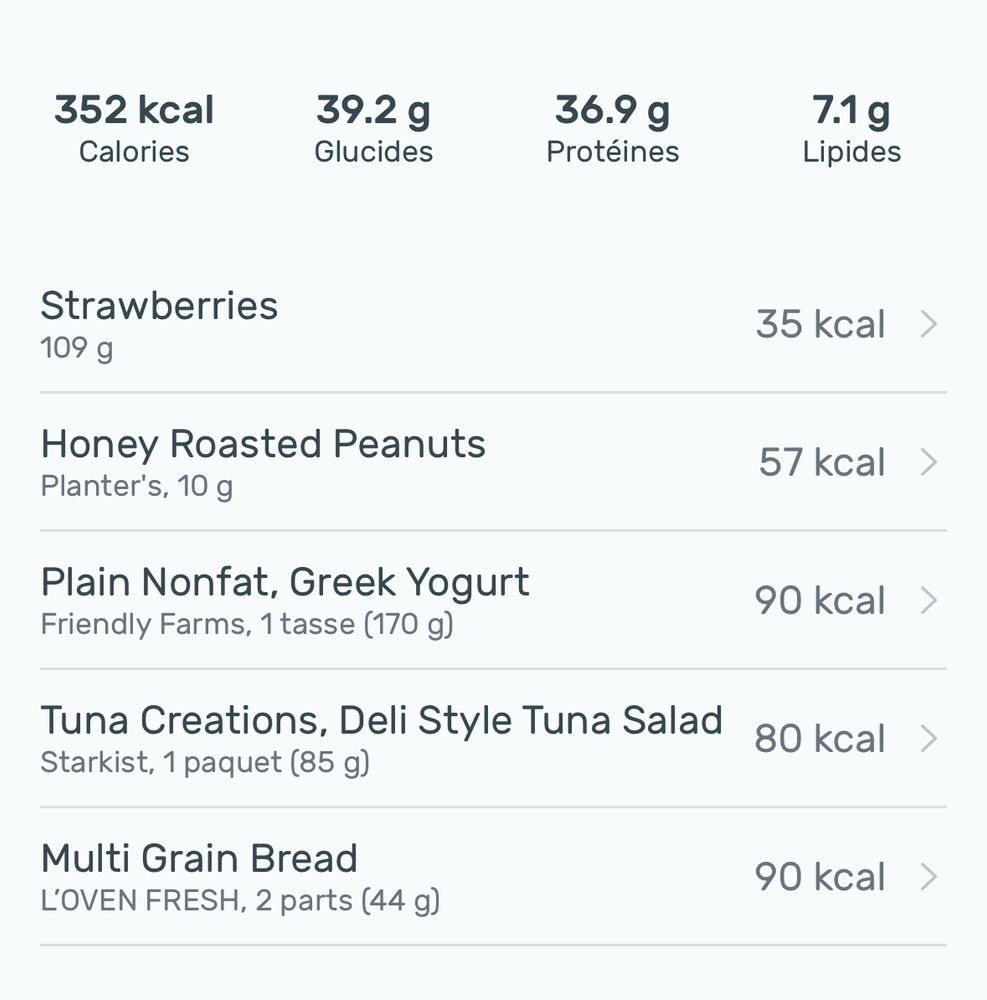
Task: Click 90 kcal value for Multi Grain Bread
Action: pos(820,877)
